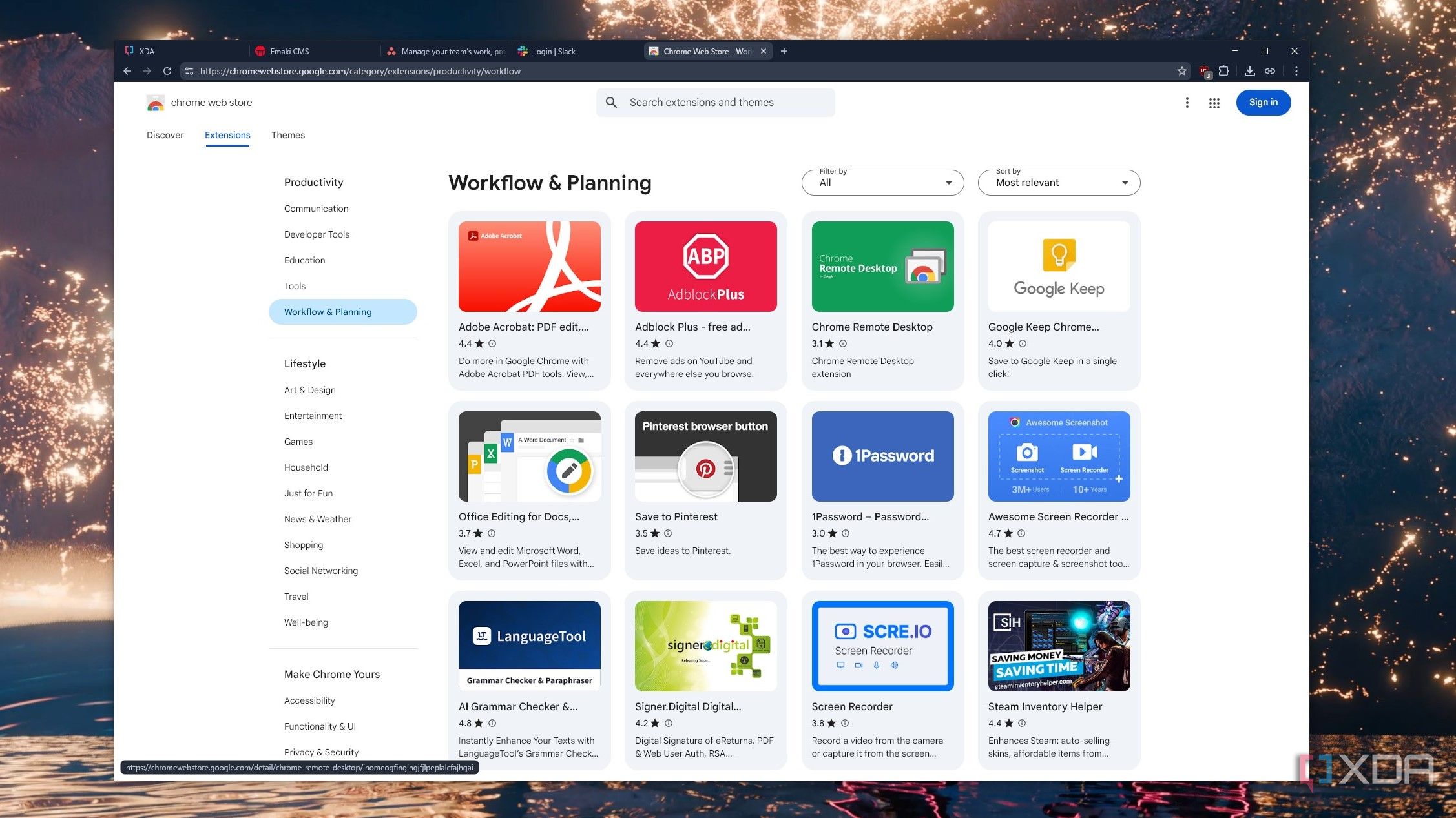Image resolution: width=1456 pixels, height=818 pixels.
Task: Reload the page with refresh icon
Action: click(x=167, y=71)
